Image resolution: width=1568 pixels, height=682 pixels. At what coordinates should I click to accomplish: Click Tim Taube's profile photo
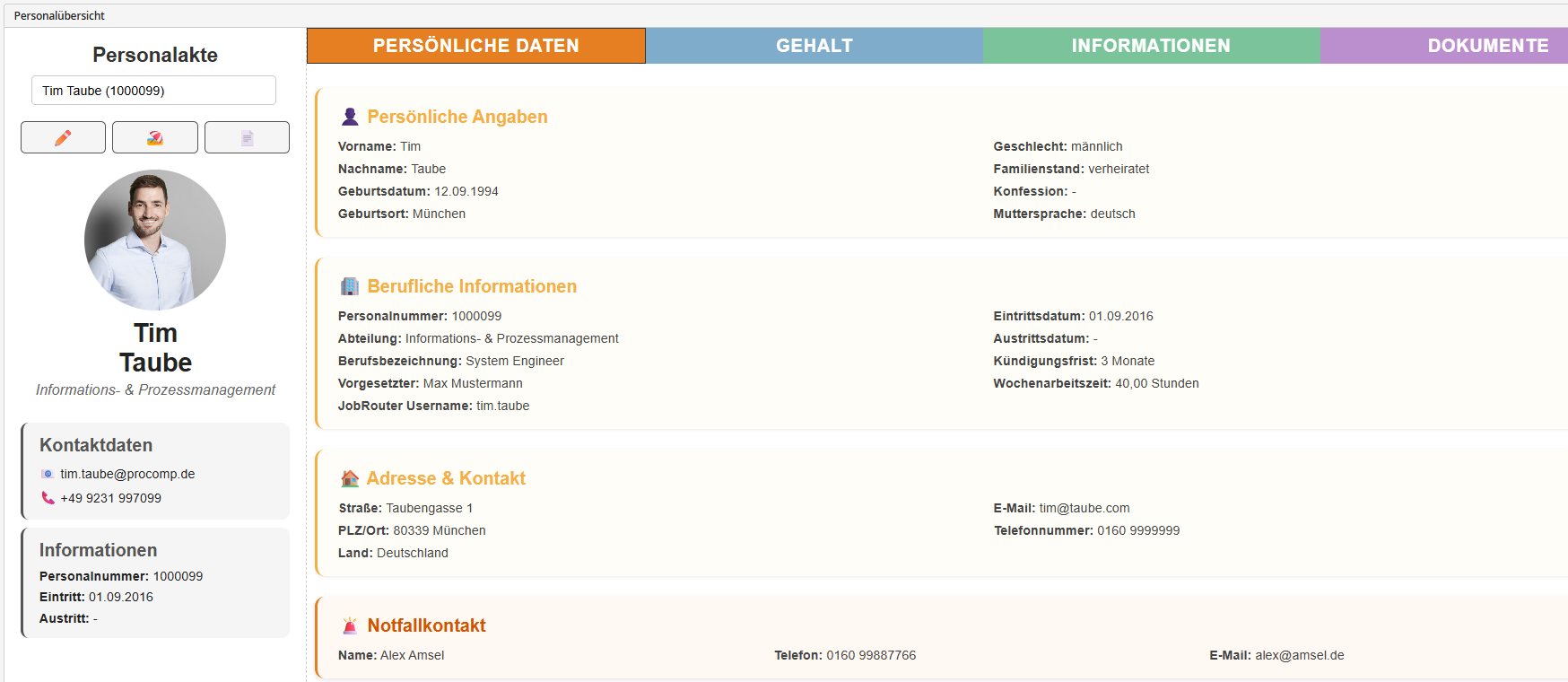(155, 240)
